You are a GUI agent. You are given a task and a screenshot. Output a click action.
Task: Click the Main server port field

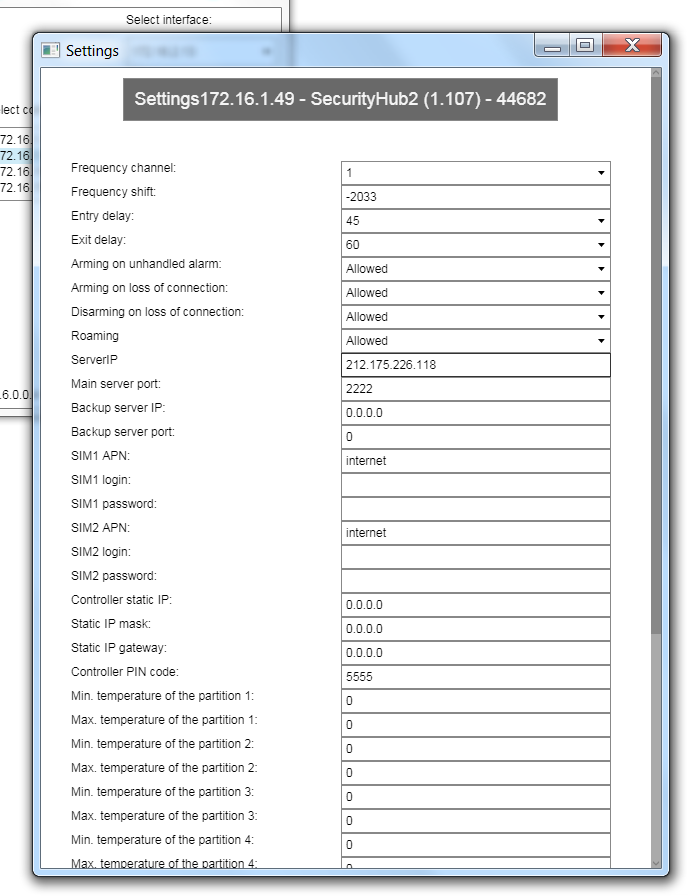tap(475, 389)
